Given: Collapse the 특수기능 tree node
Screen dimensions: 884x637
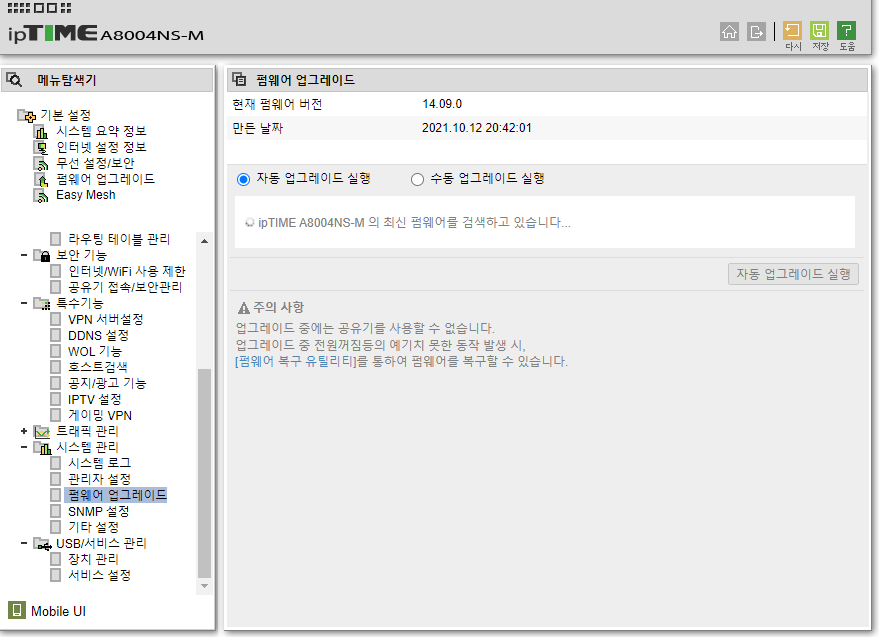Looking at the screenshot, I should (x=24, y=303).
